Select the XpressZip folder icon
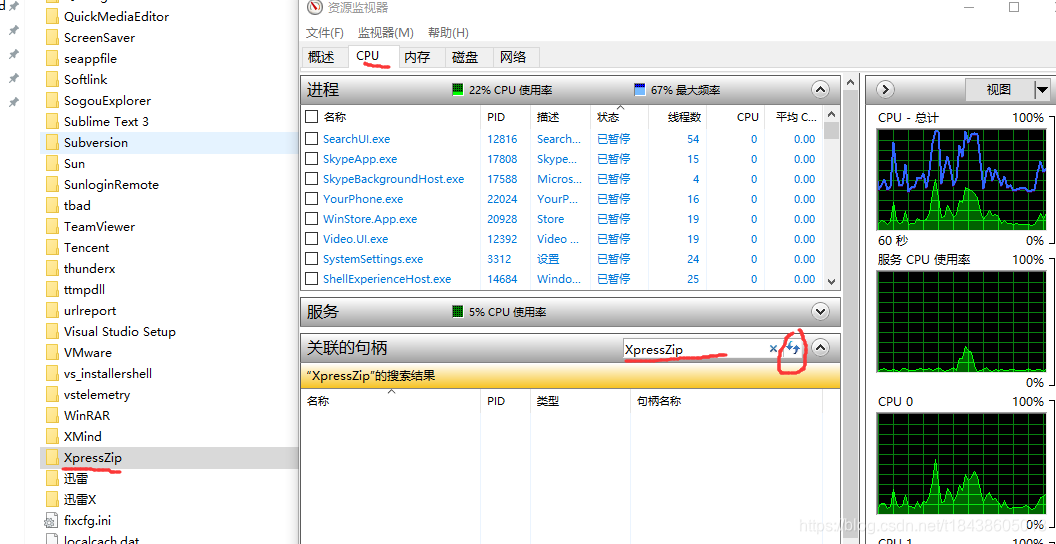Screen dimensions: 1056x544 (53, 458)
